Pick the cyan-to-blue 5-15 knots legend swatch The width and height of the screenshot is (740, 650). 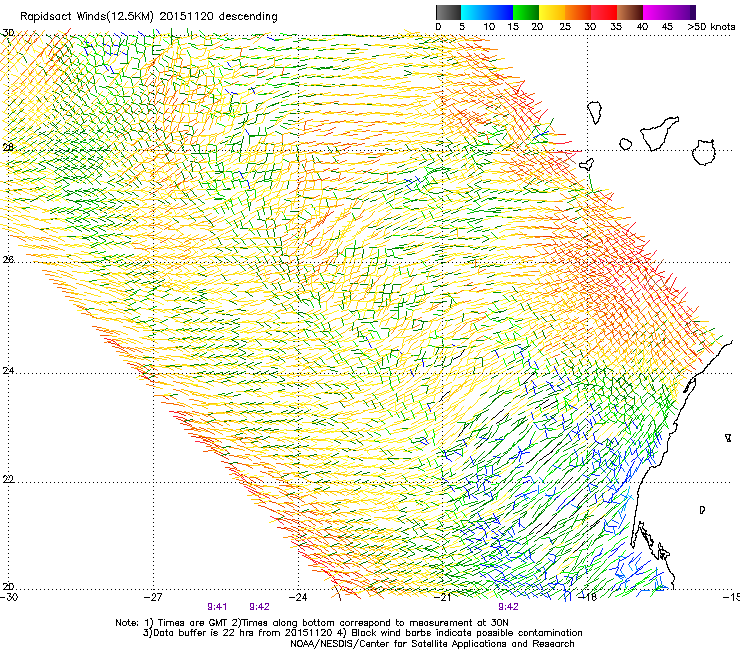(x=487, y=12)
